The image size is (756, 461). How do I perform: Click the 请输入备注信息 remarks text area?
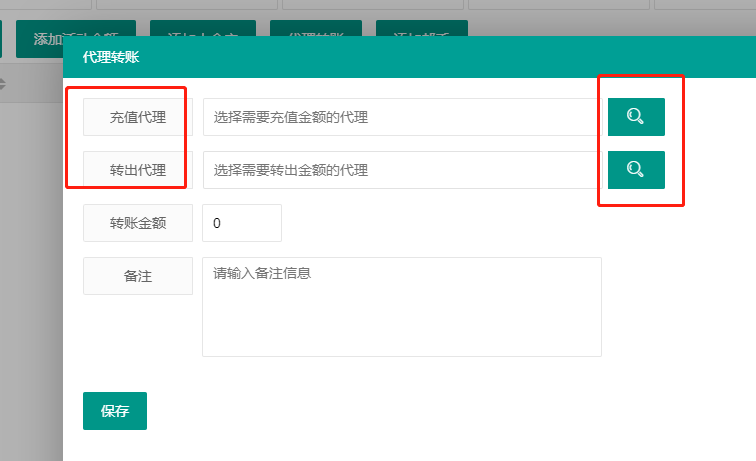pyautogui.click(x=401, y=306)
